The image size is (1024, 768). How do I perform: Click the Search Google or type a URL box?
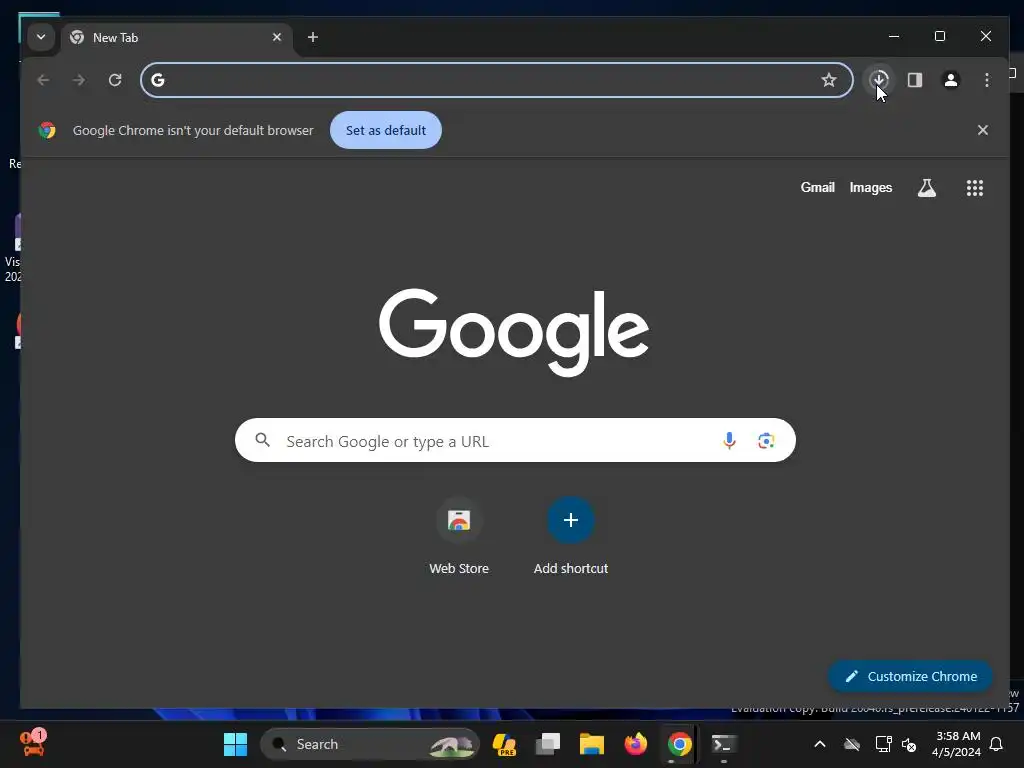(x=515, y=441)
